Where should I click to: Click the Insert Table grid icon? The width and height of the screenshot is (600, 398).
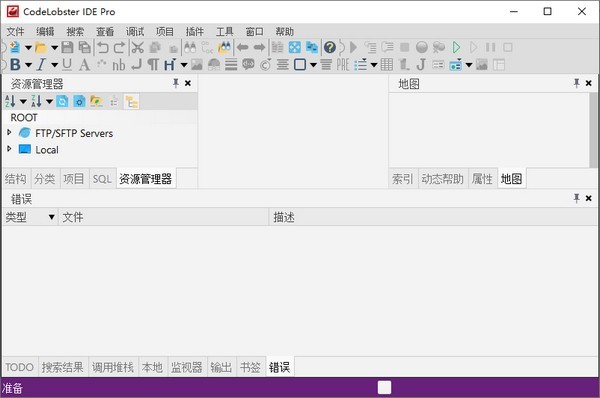tap(387, 65)
